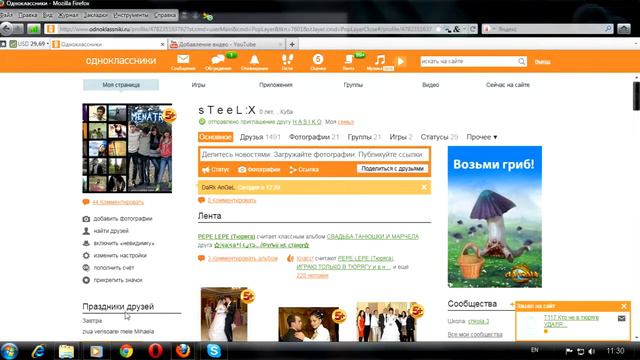Click Windows Start button
This screenshot has height=360, width=640.
[9, 351]
